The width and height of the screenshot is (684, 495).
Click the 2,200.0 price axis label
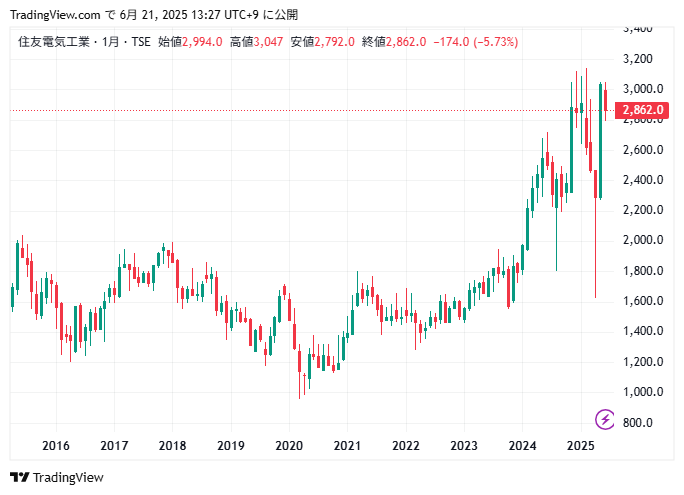(643, 210)
